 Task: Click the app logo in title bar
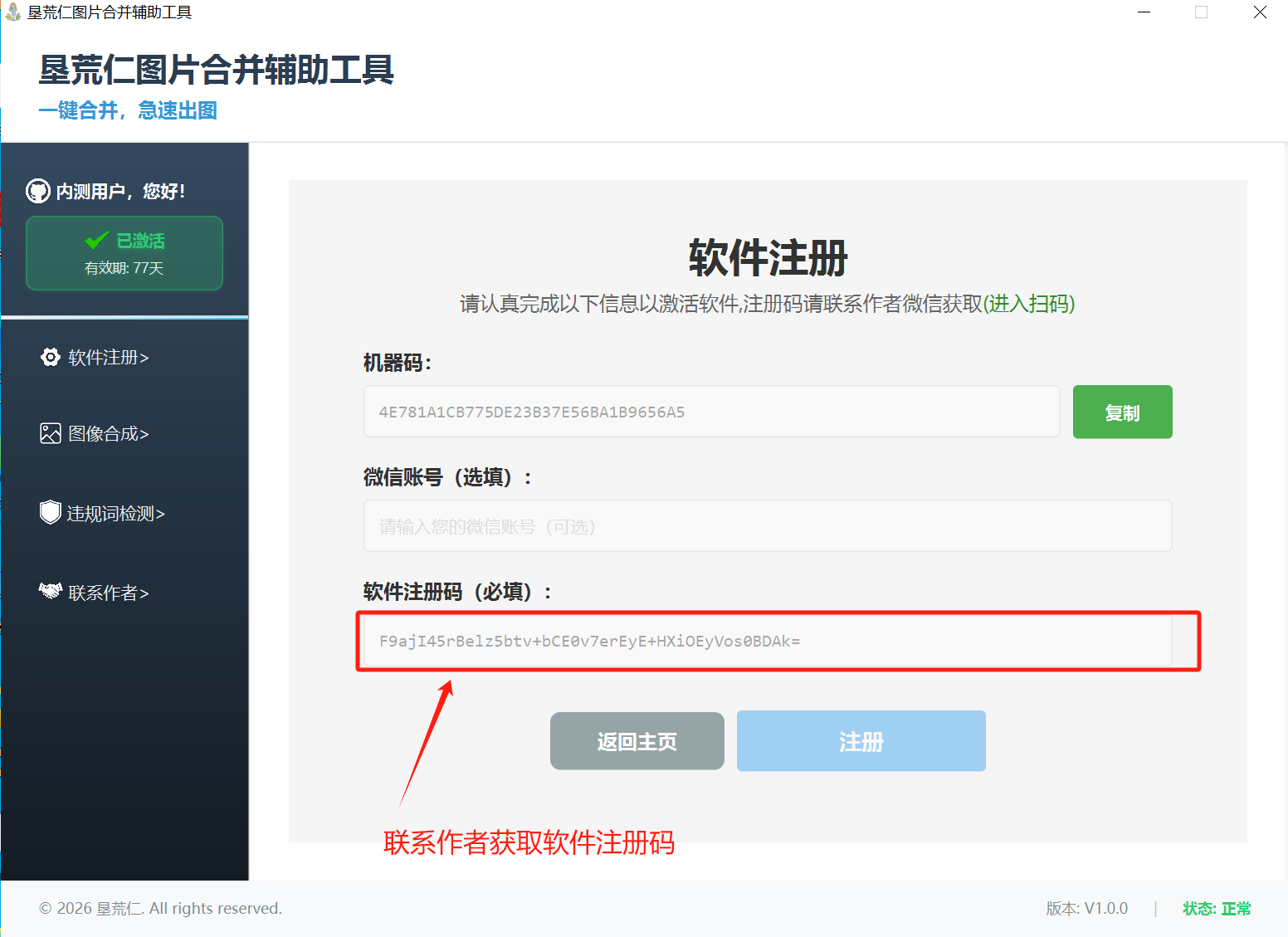(x=13, y=12)
